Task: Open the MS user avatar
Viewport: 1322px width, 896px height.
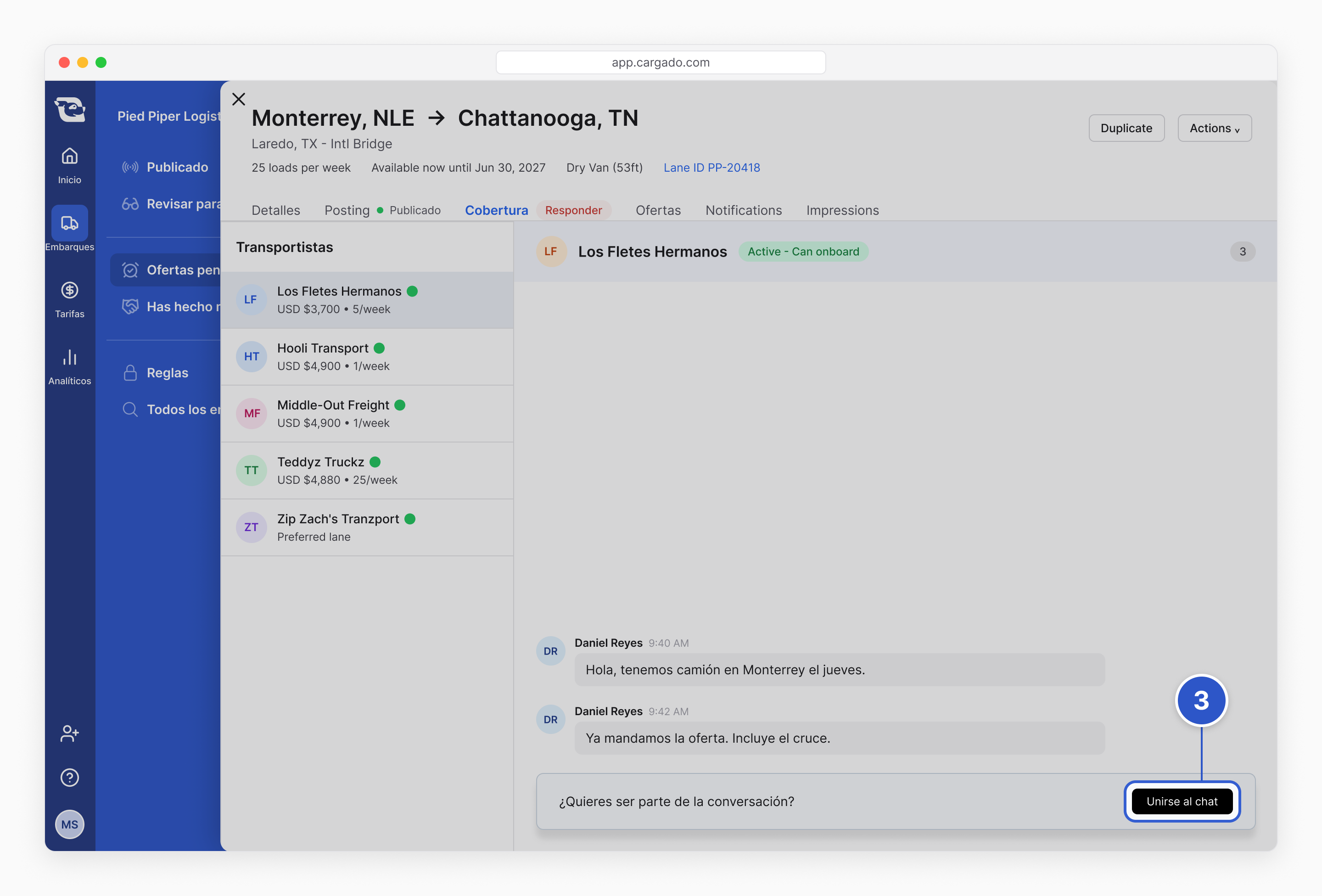Action: [69, 824]
